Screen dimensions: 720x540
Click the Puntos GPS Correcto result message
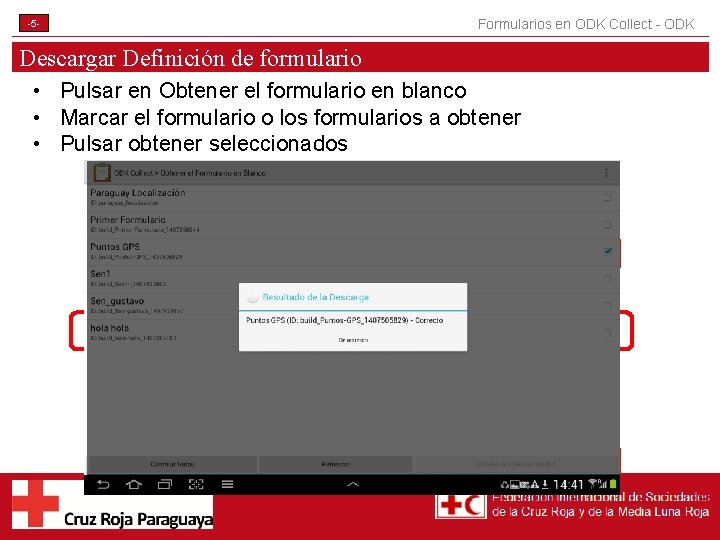coord(344,320)
